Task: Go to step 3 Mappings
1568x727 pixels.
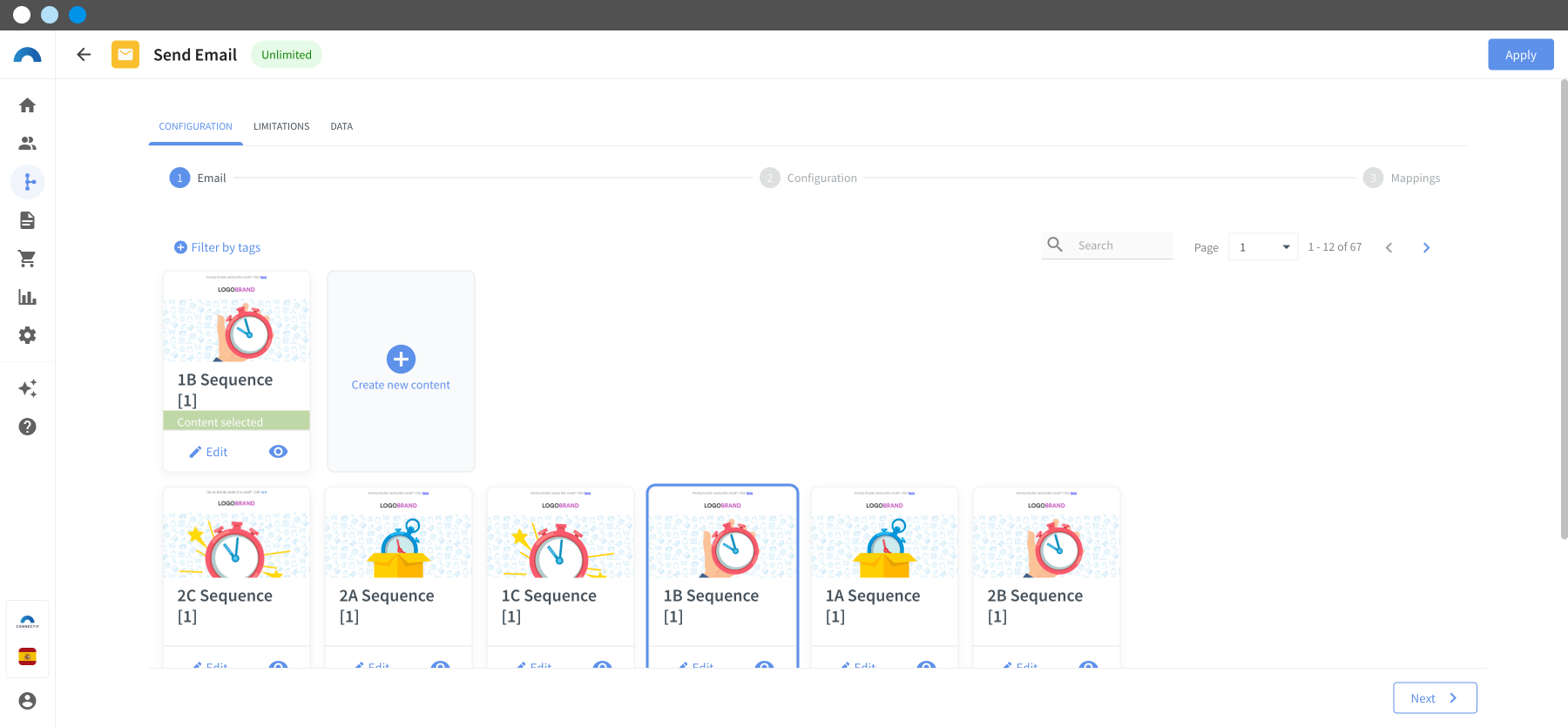Action: pos(1402,178)
